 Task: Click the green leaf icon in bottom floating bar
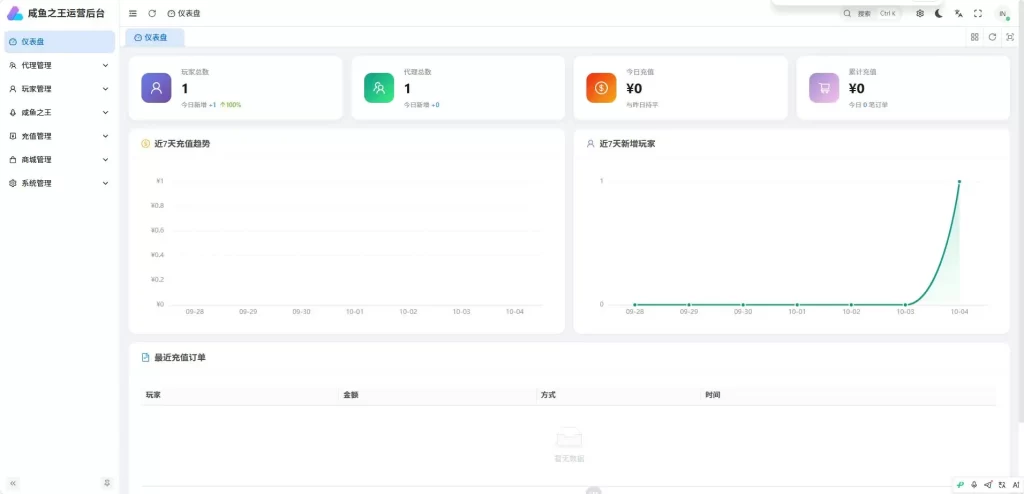click(961, 484)
